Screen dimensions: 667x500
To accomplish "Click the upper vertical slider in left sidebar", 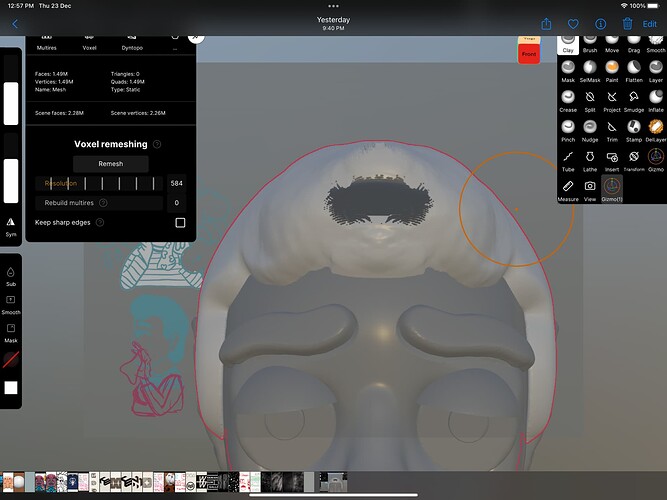I will [11, 90].
